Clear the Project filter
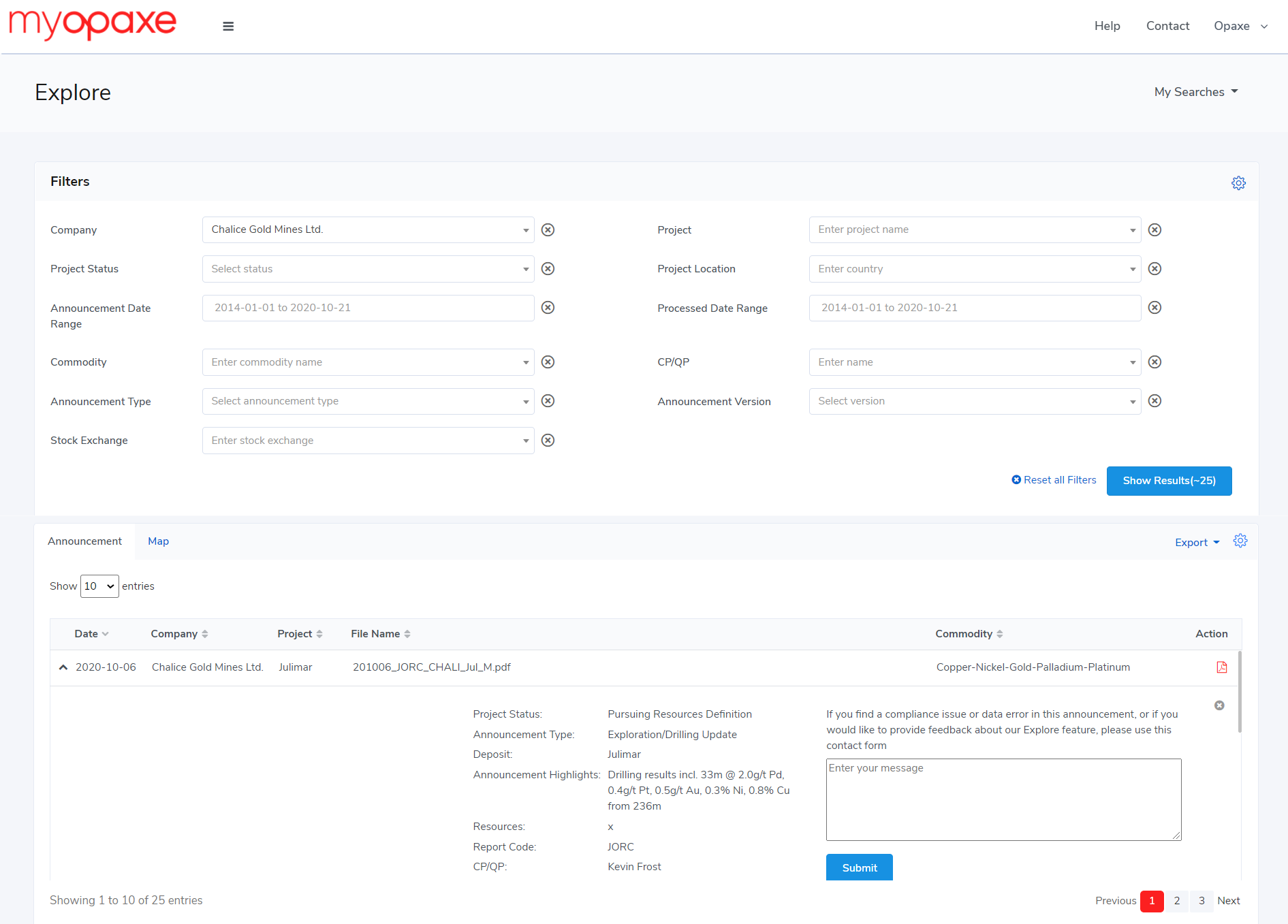Viewport: 1288px width, 924px height. pyautogui.click(x=1155, y=230)
